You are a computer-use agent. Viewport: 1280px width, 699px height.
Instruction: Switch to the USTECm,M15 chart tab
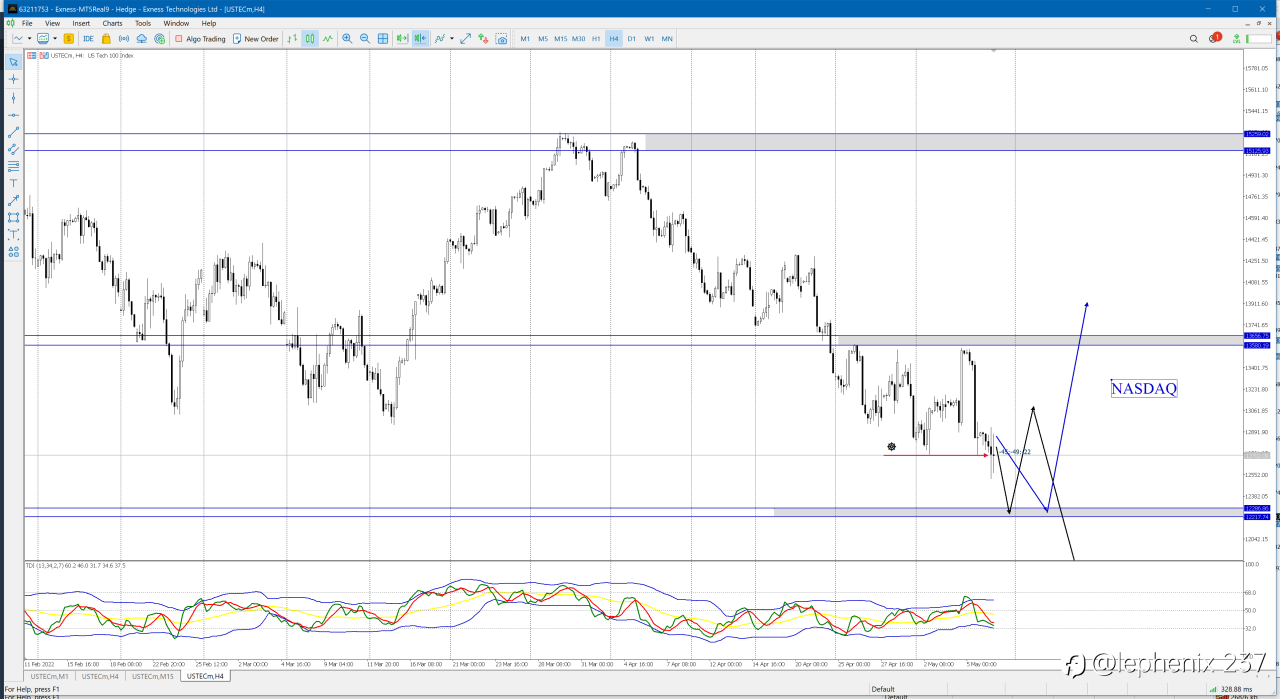(152, 676)
